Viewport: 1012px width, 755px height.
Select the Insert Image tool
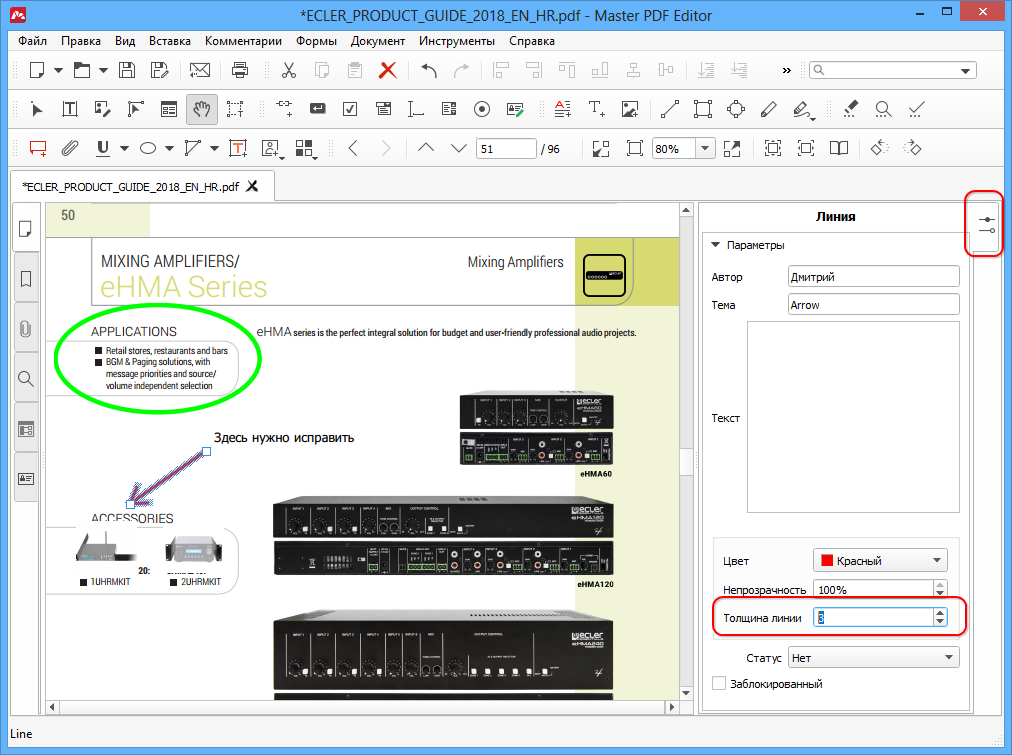tap(629, 109)
